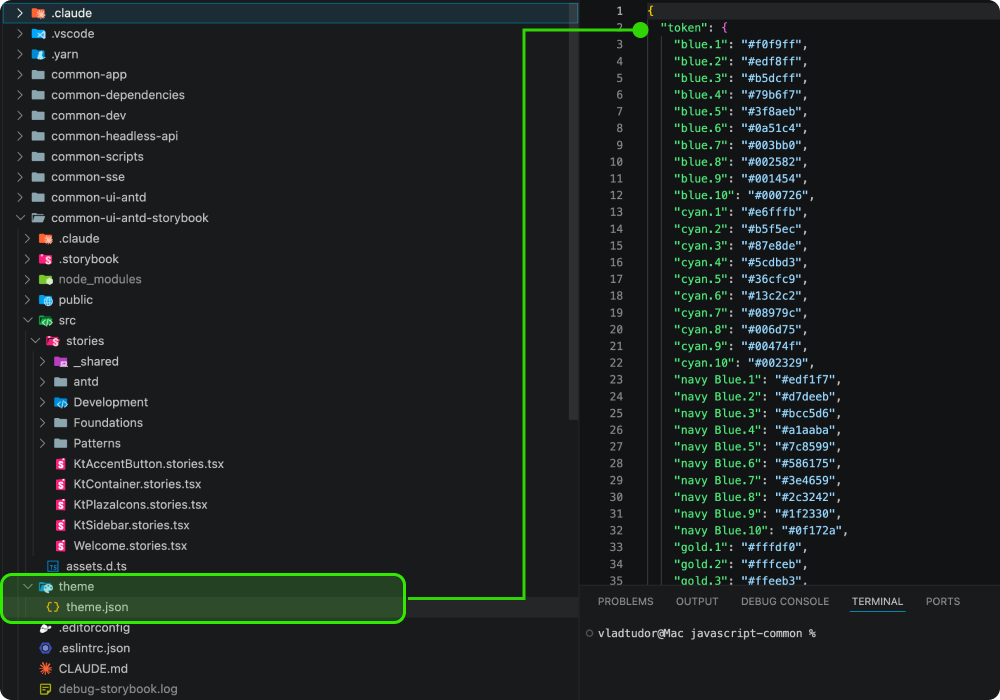Click the "blue.10" value "#000726"

778,195
